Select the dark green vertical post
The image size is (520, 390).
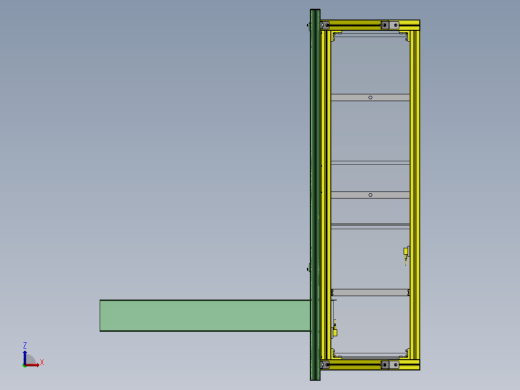coord(315,195)
